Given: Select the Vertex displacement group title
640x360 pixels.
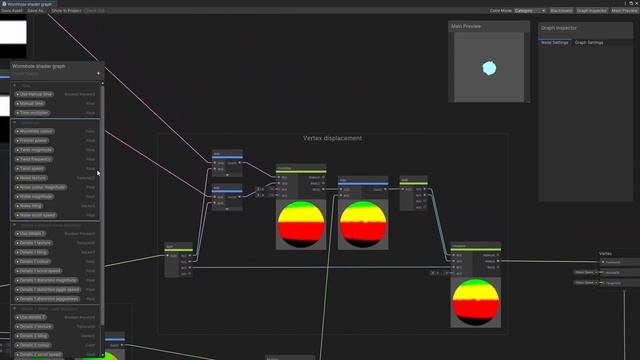Looking at the screenshot, I should click(x=332, y=138).
